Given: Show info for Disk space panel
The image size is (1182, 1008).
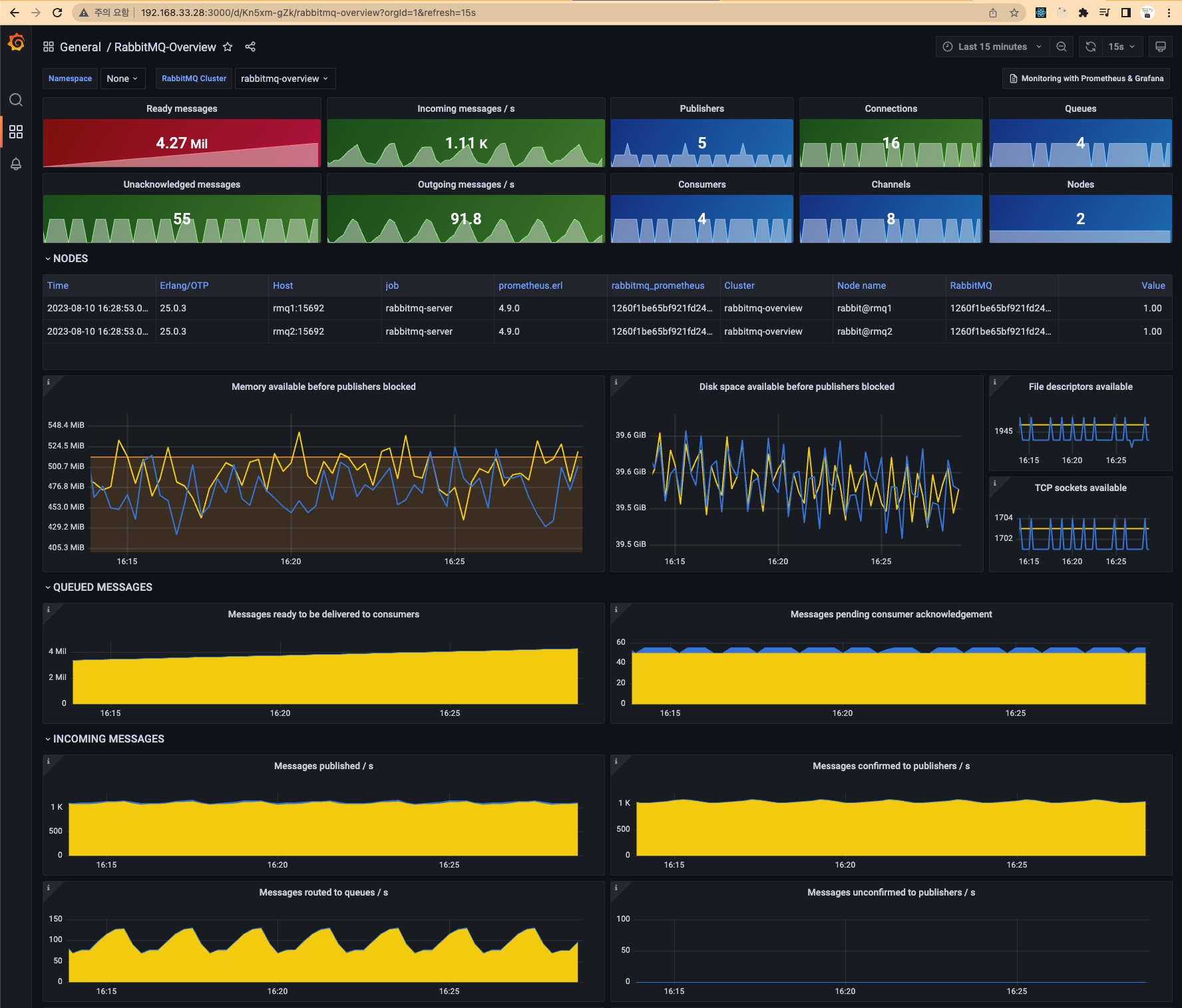Looking at the screenshot, I should coord(616,382).
